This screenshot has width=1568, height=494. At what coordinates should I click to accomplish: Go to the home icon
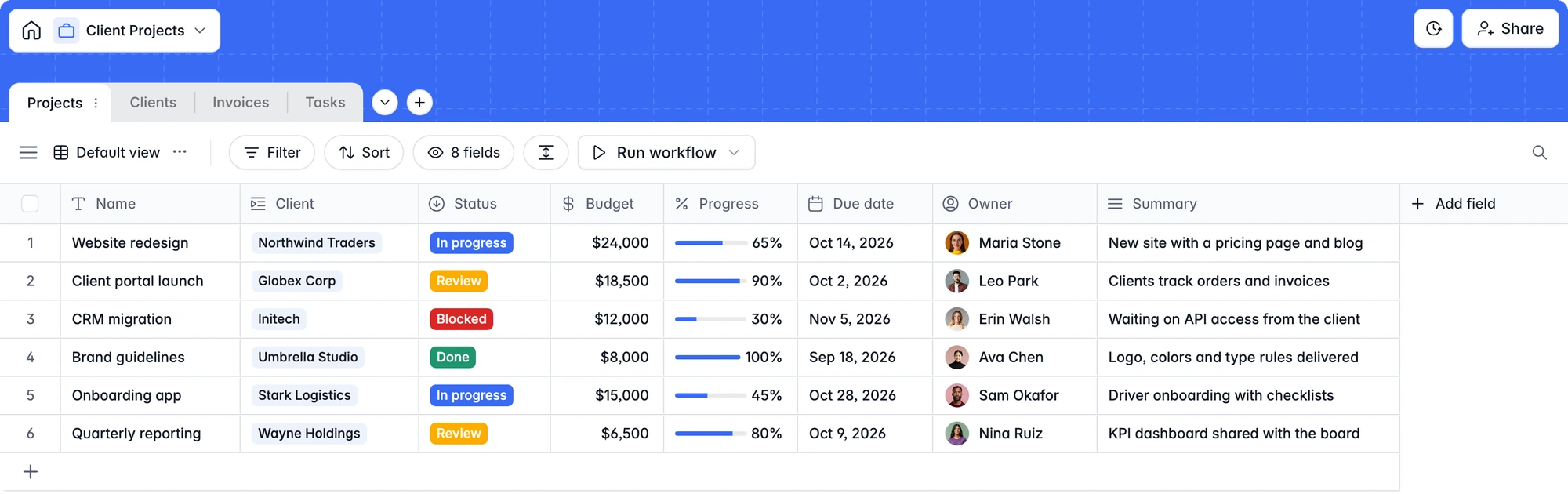(x=31, y=31)
